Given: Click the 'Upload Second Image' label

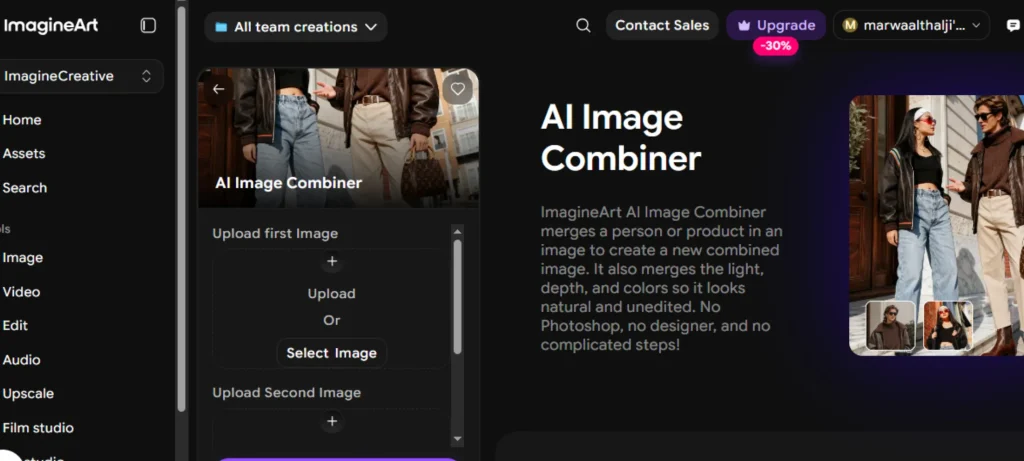Looking at the screenshot, I should (x=287, y=392).
